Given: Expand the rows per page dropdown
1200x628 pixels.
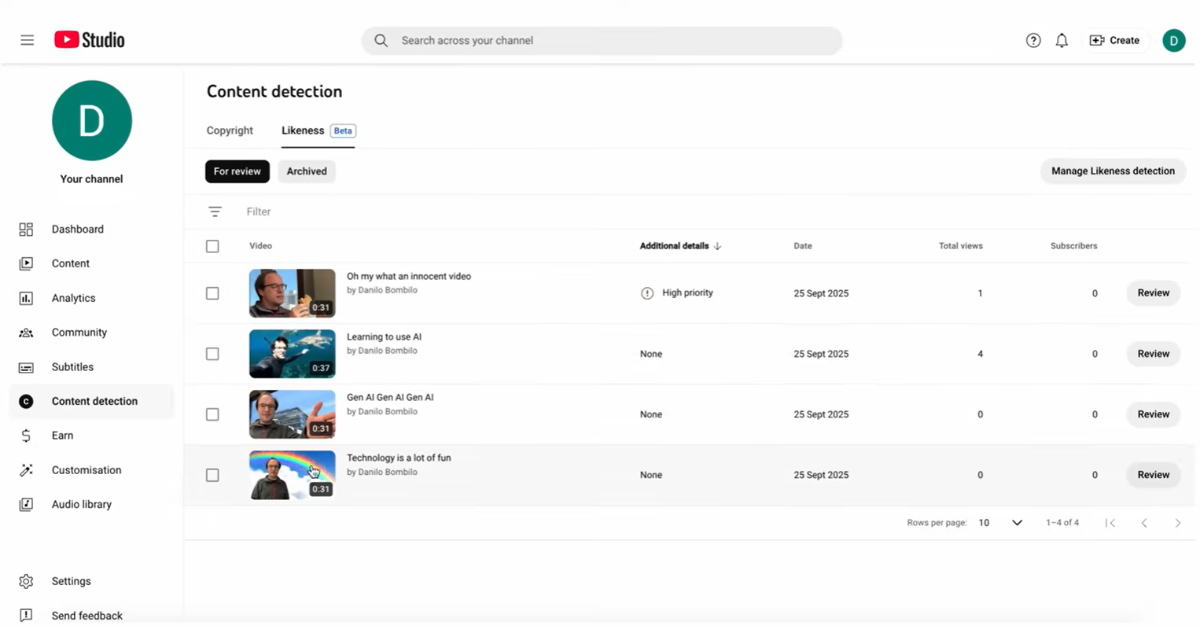Looking at the screenshot, I should pyautogui.click(x=1016, y=523).
